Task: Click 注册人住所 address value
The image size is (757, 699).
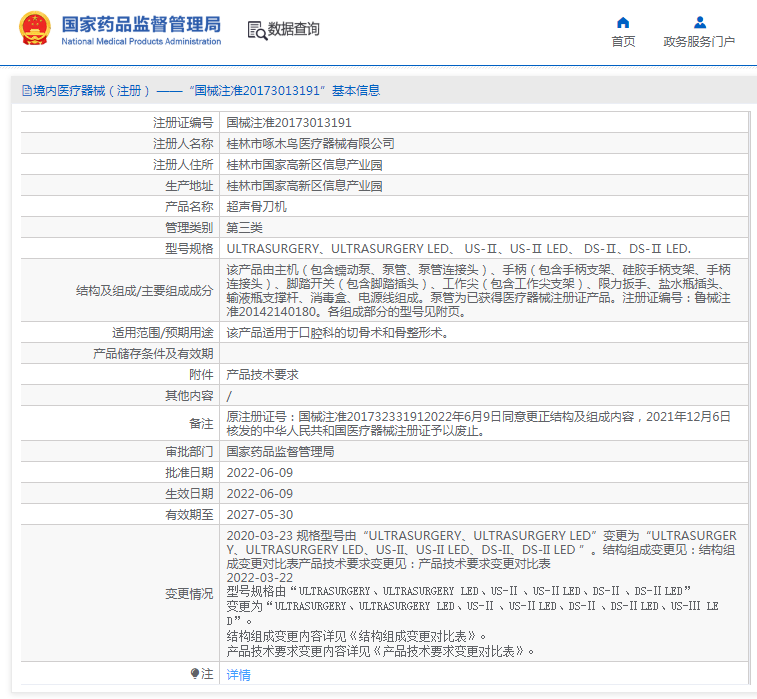Action: 304,165
